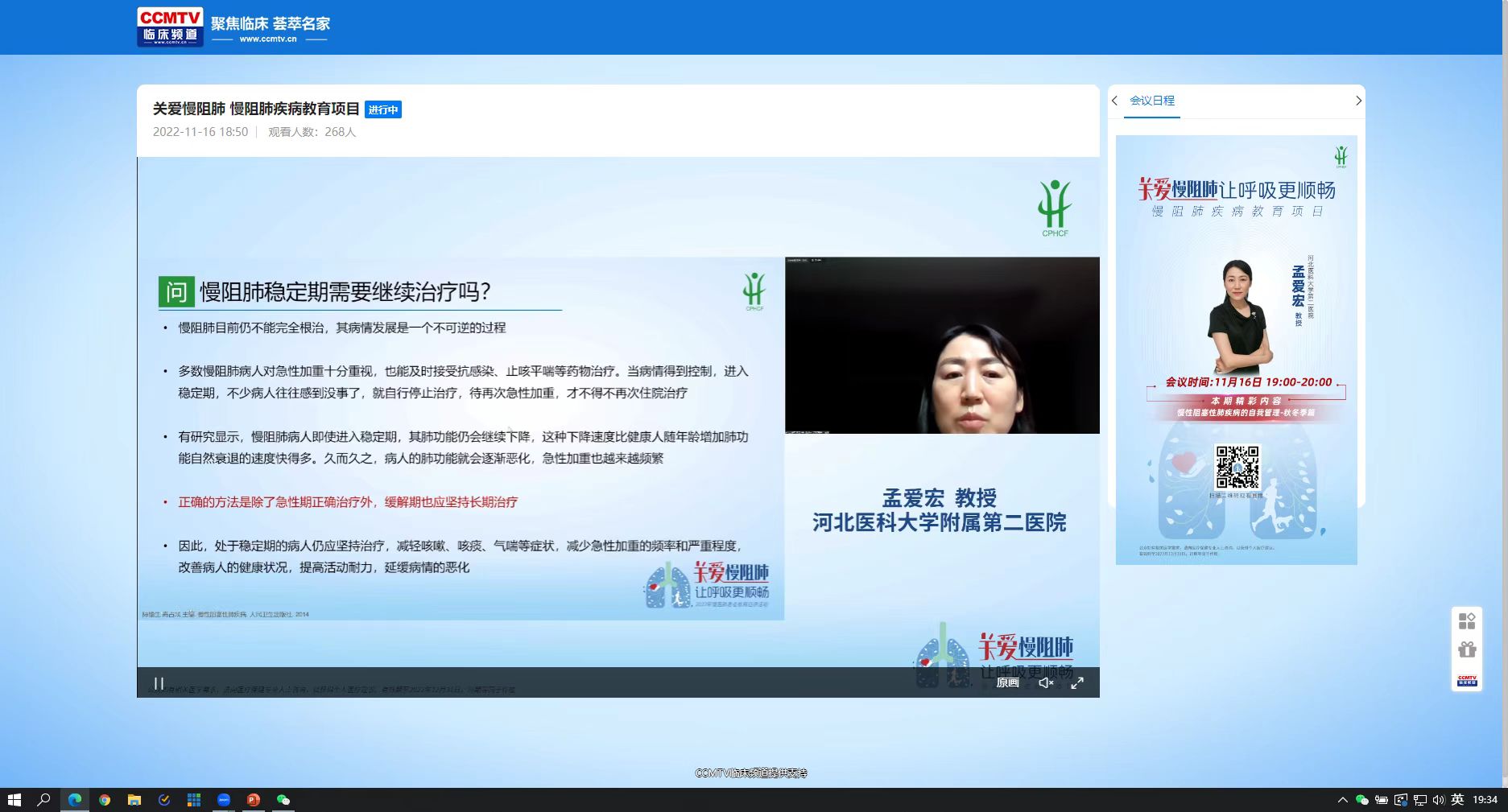1508x812 pixels.
Task: Switch to PowerPoint in the taskbar
Action: coord(254,800)
